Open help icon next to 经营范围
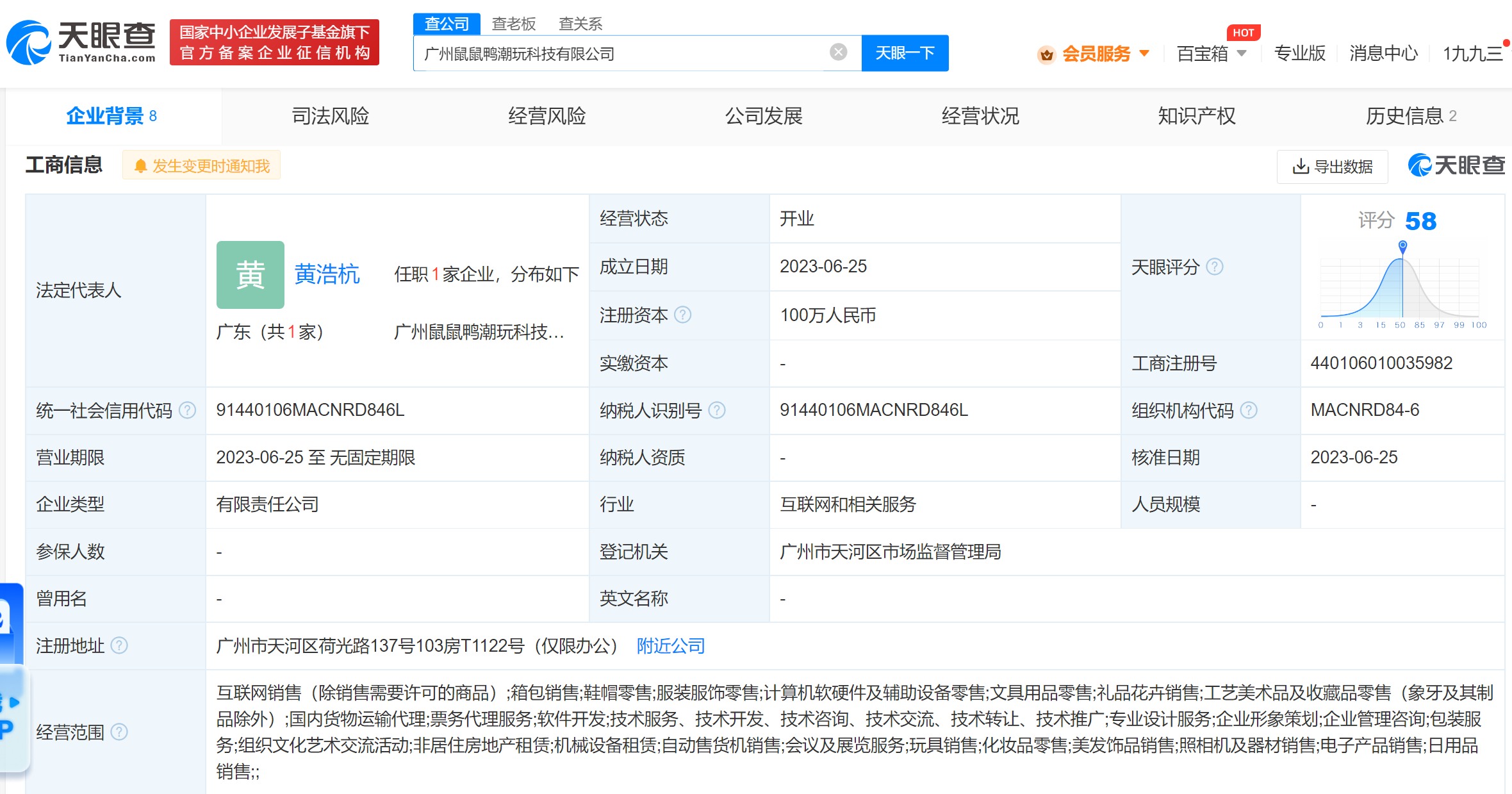Screen dimensions: 1512x794 pyautogui.click(x=119, y=732)
